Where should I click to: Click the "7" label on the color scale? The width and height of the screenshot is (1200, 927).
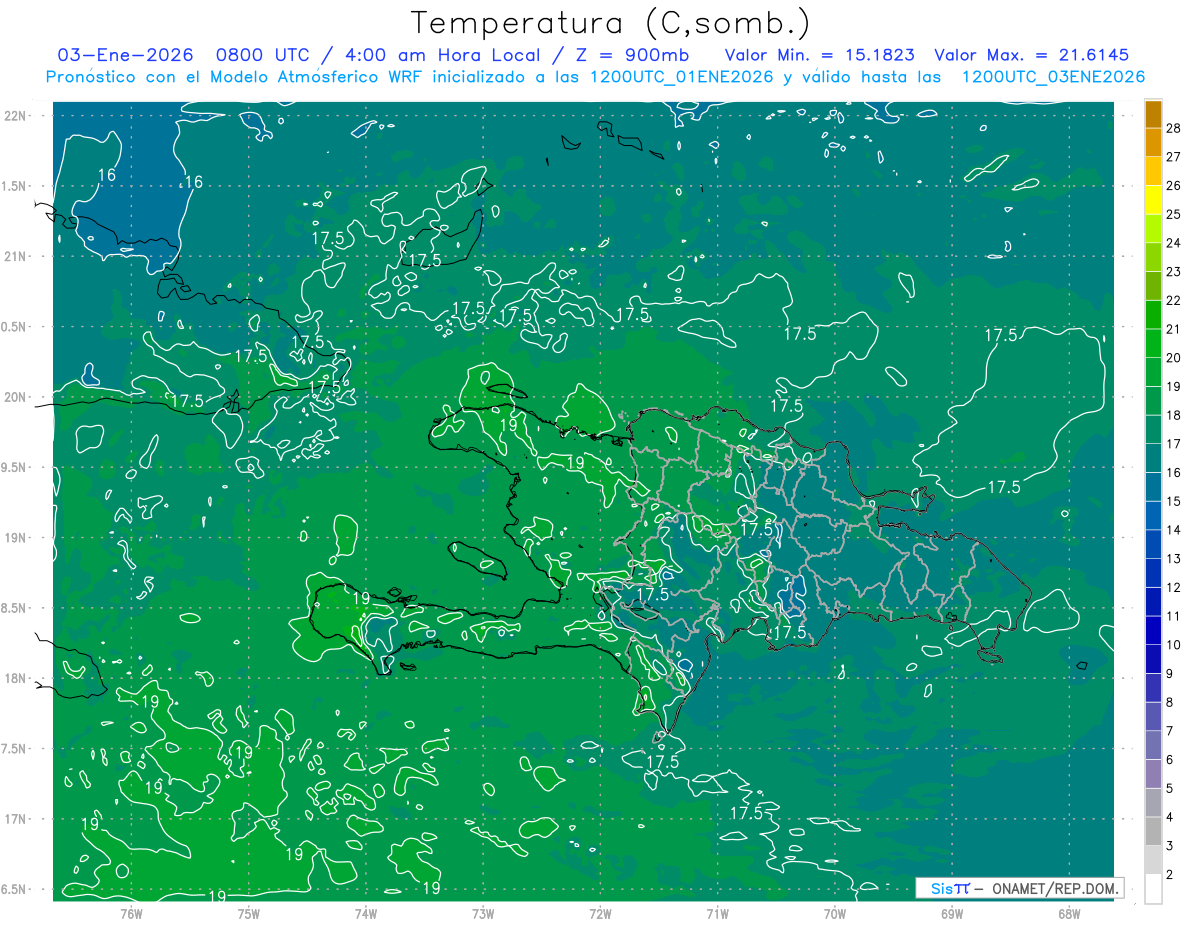click(1170, 732)
